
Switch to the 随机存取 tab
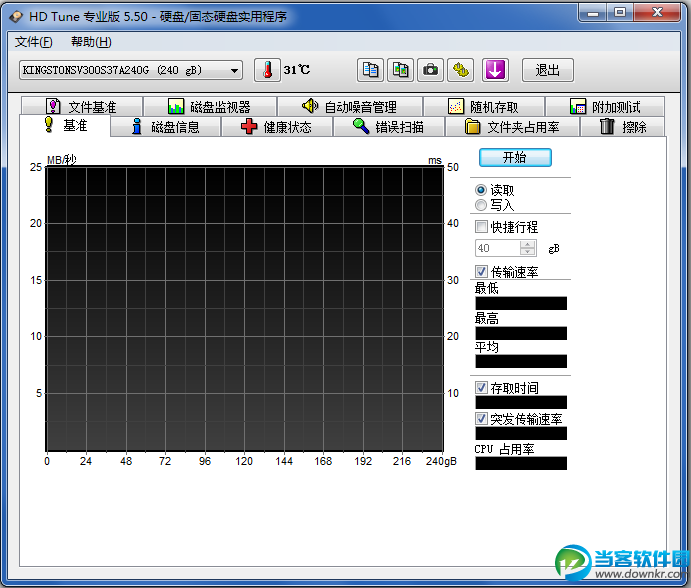484,107
